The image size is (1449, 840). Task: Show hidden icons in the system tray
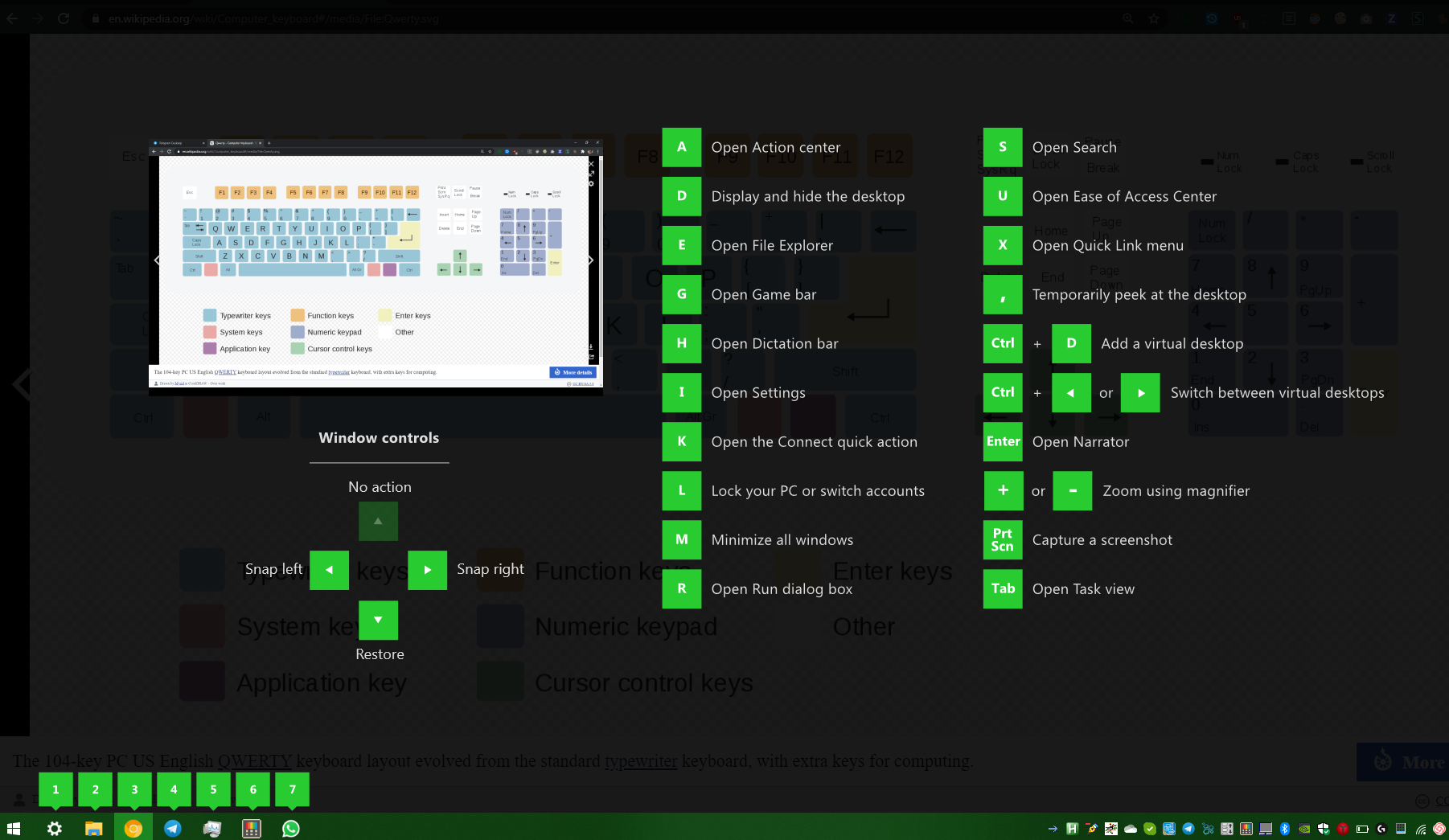1053,829
